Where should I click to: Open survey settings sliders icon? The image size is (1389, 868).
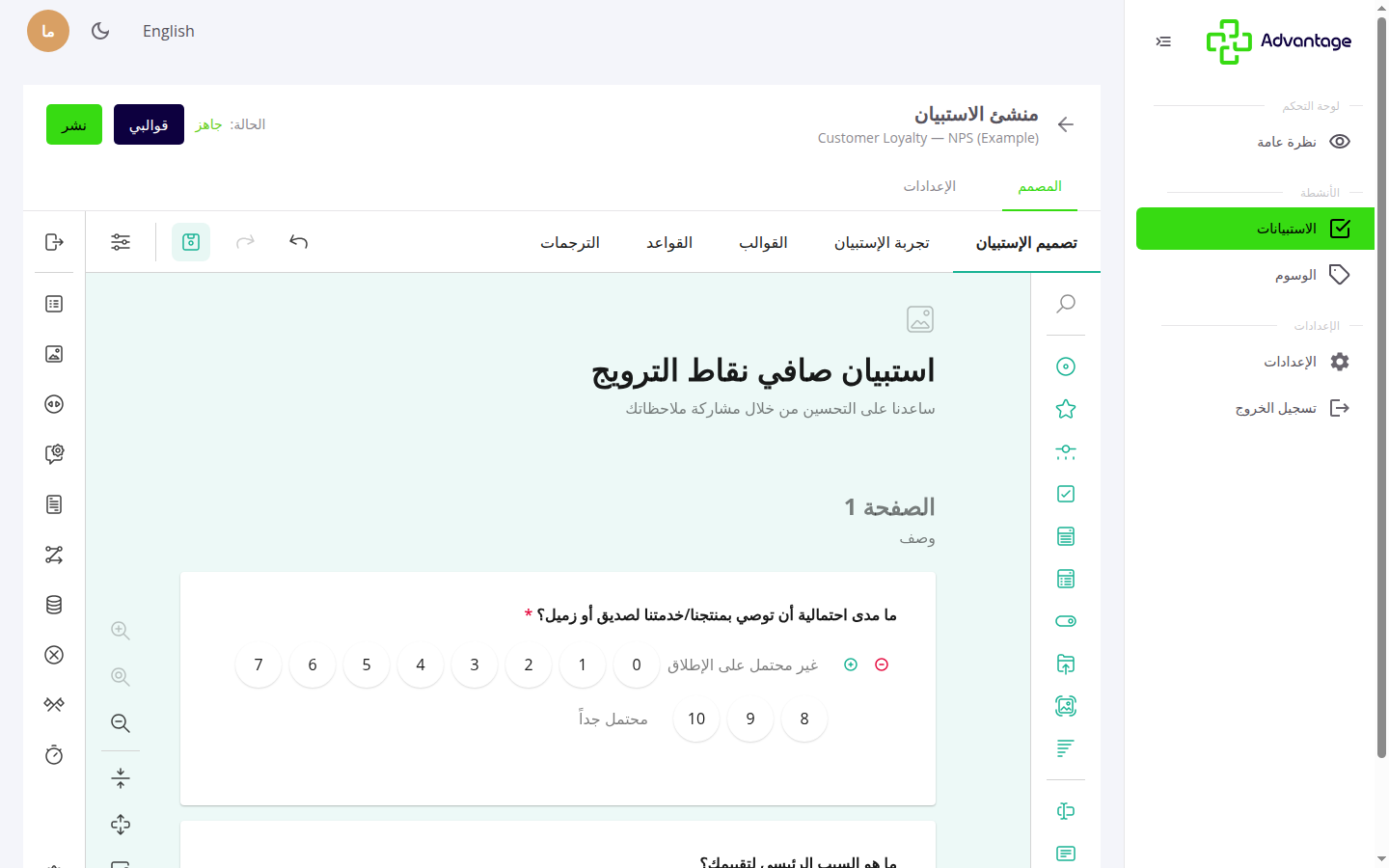tap(121, 242)
